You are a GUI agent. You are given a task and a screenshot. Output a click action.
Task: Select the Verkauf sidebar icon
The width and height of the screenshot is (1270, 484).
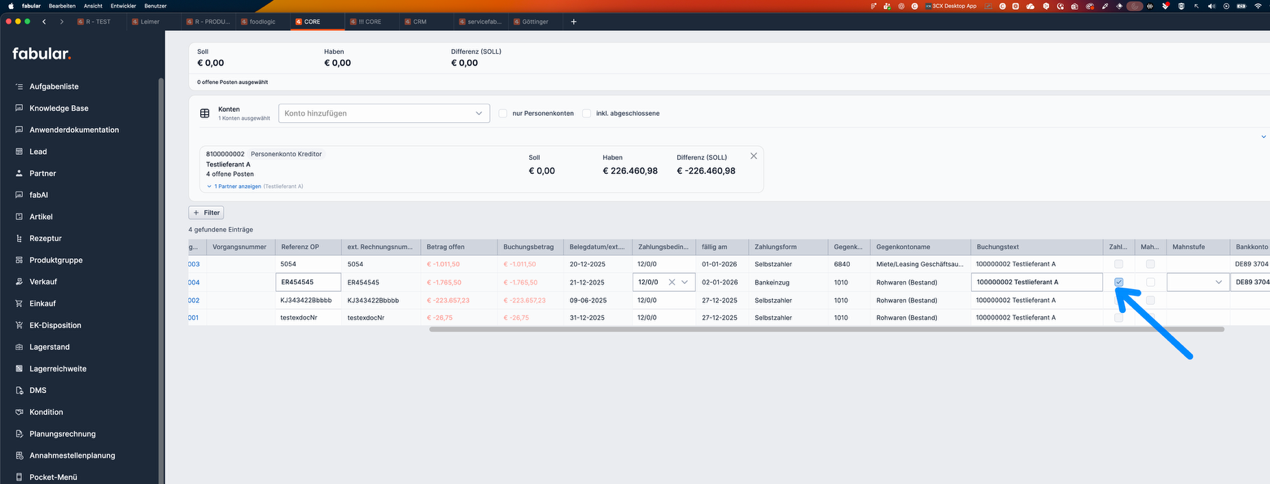coord(19,282)
